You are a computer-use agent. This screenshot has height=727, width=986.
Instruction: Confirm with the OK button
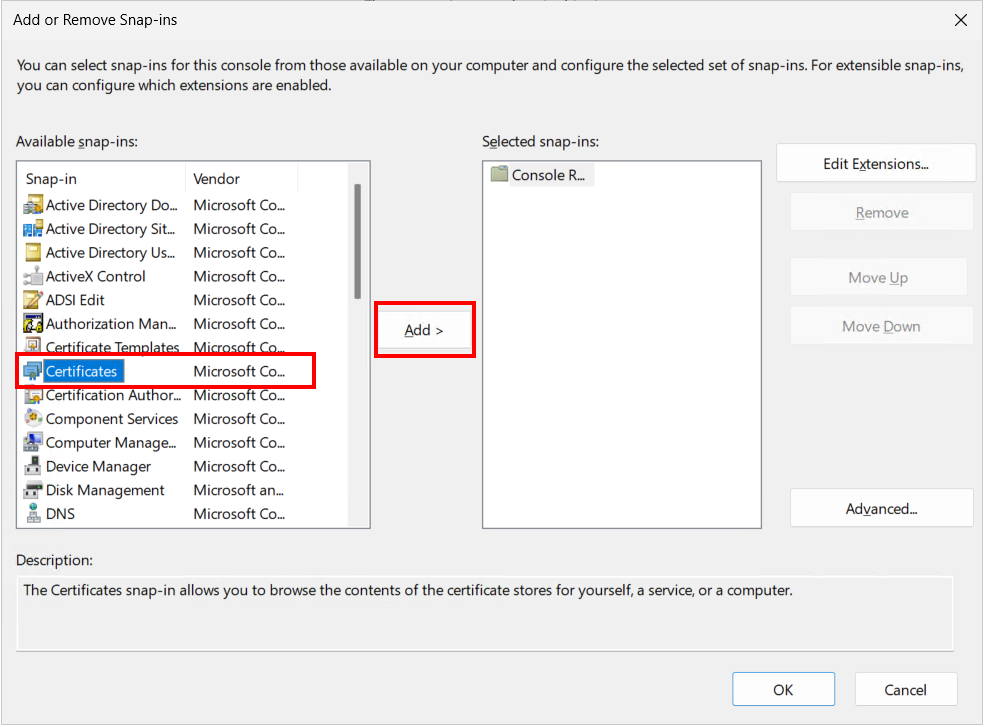[x=784, y=691]
